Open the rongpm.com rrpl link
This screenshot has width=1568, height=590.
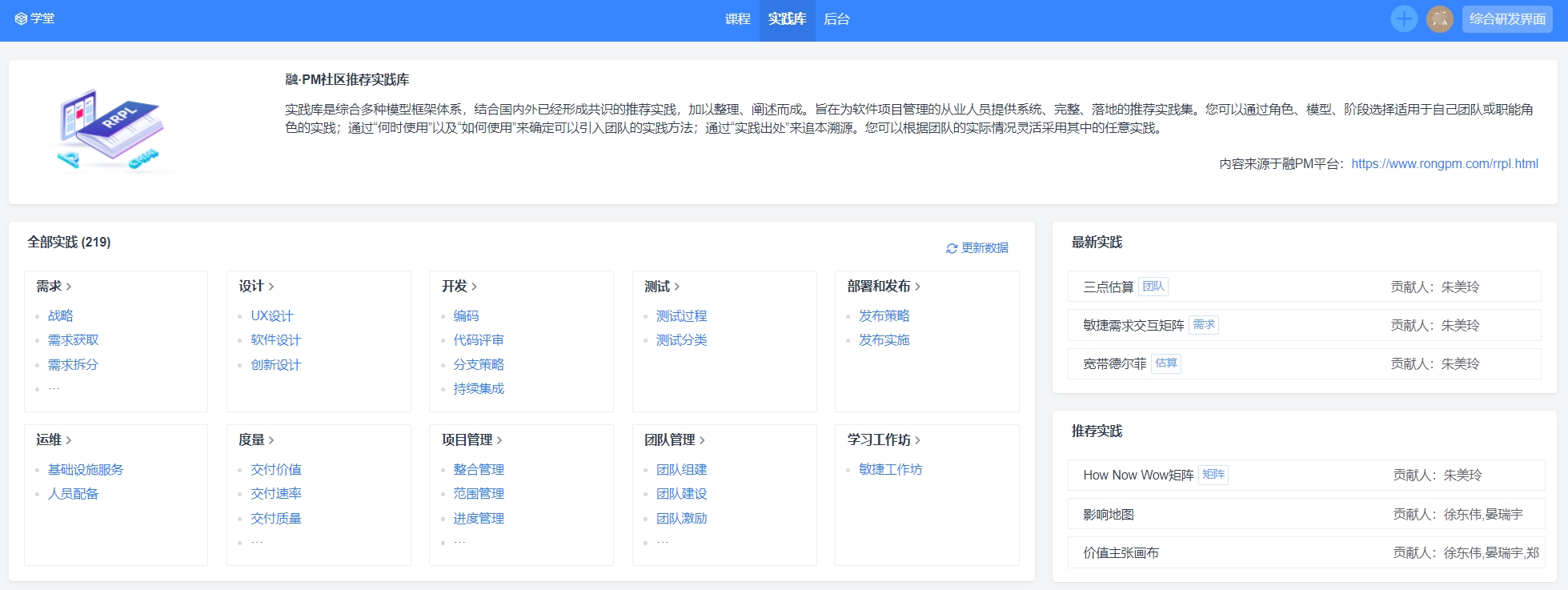point(1444,164)
